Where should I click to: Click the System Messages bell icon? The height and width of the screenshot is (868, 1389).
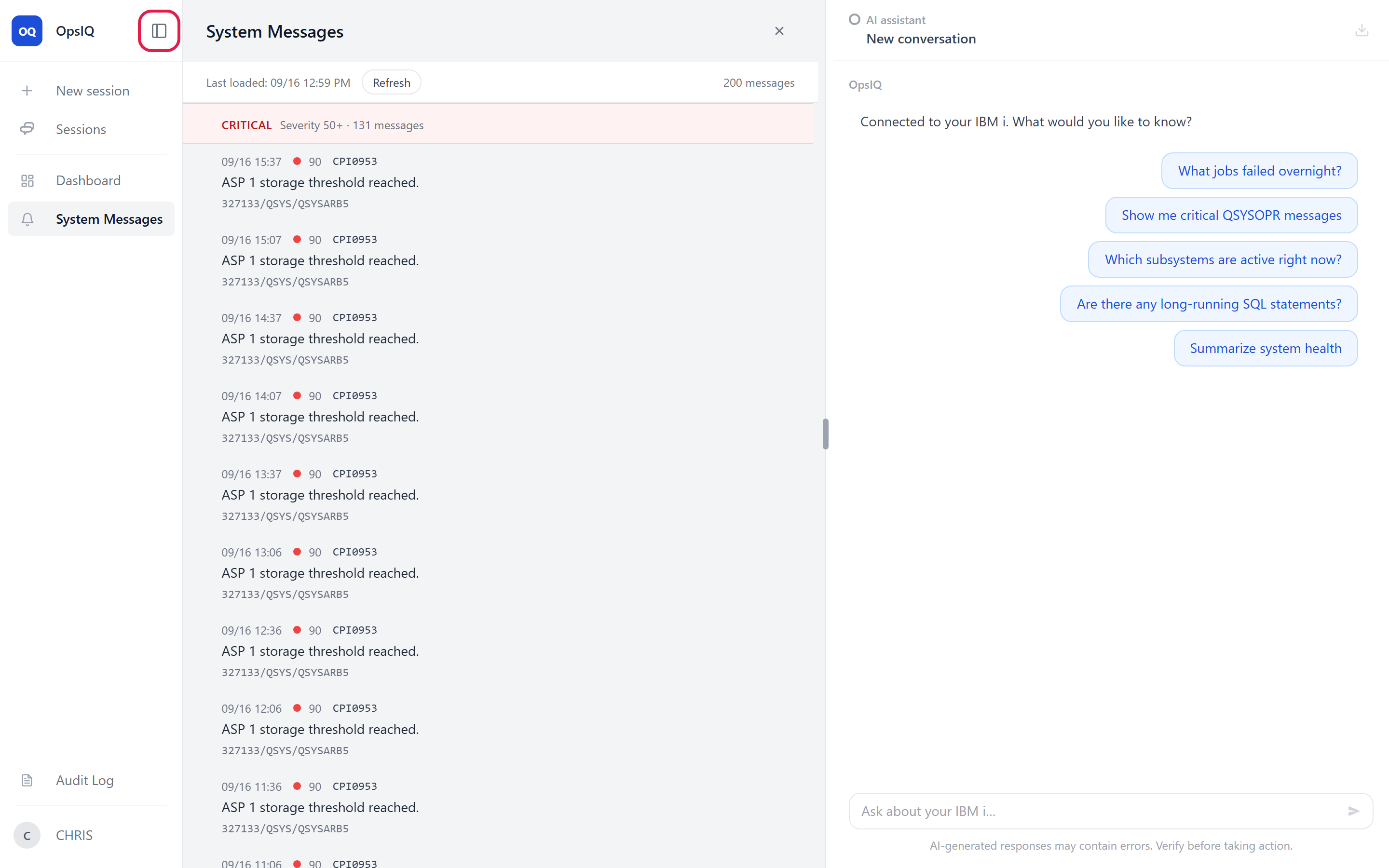click(27, 219)
